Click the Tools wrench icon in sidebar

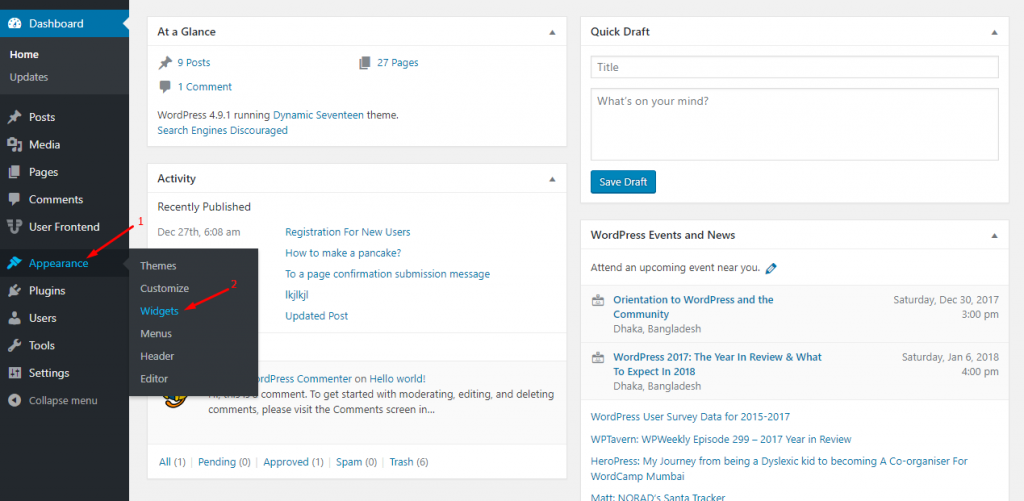coord(14,346)
